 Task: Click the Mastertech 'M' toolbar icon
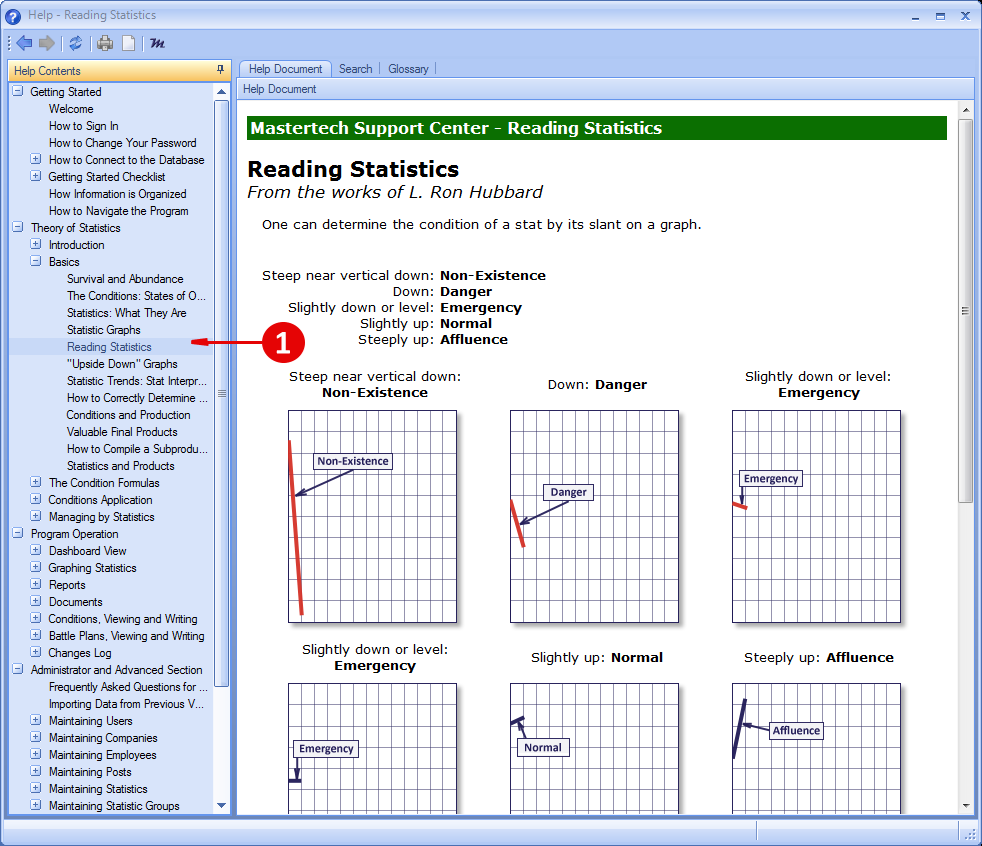(x=157, y=43)
